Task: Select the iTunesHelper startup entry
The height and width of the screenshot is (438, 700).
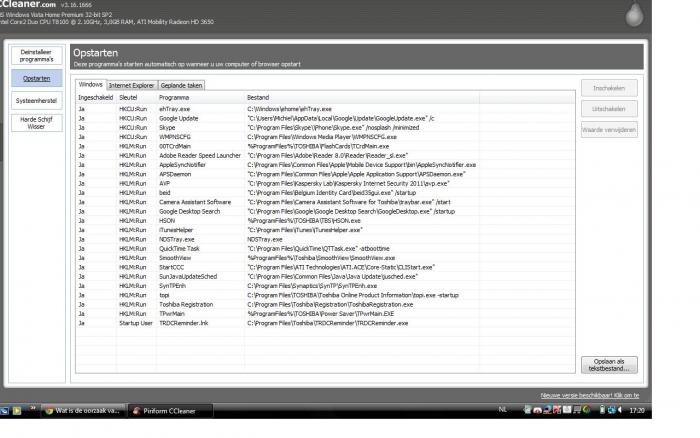Action: pos(325,230)
